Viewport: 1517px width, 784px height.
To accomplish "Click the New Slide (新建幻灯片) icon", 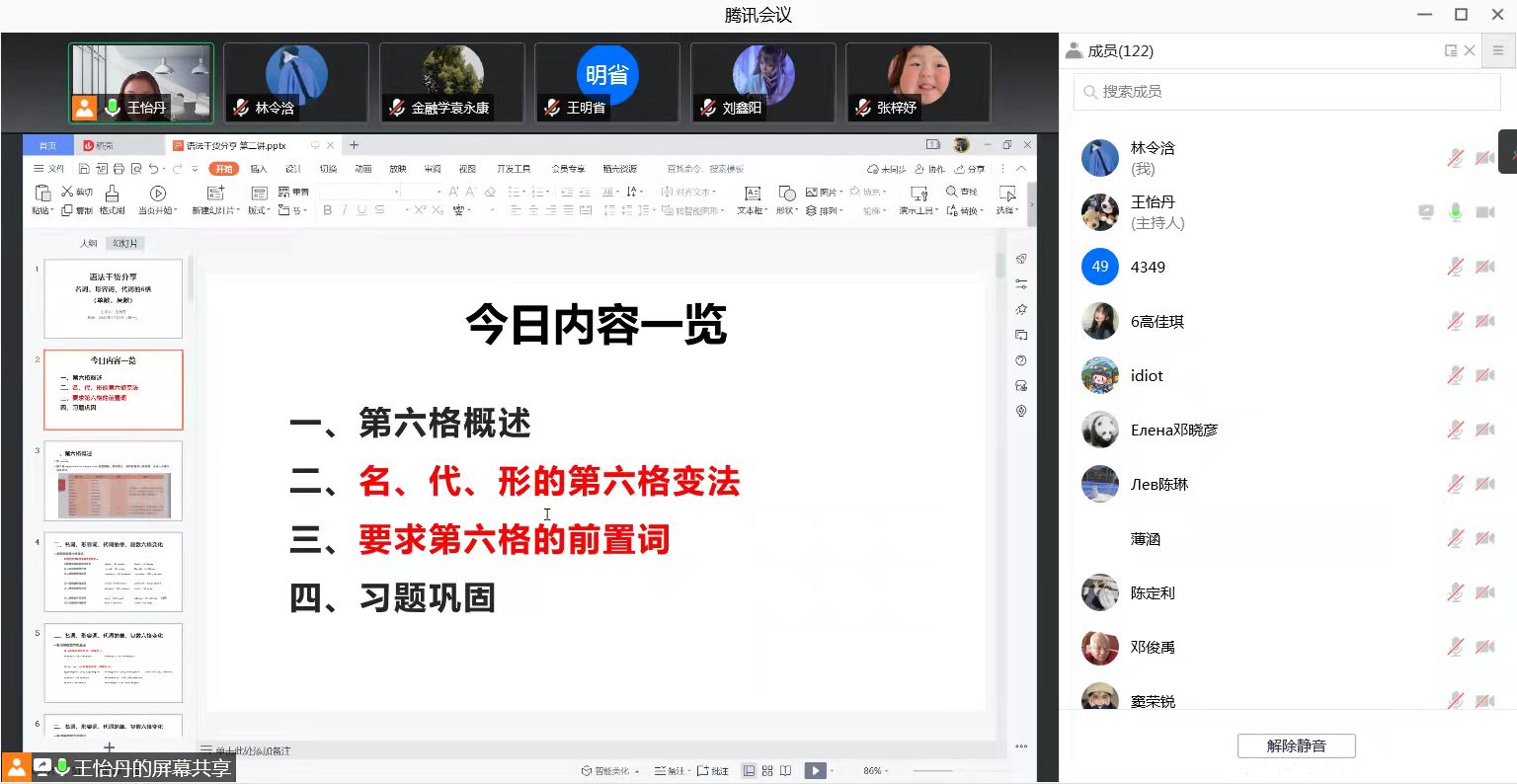I will (x=215, y=193).
